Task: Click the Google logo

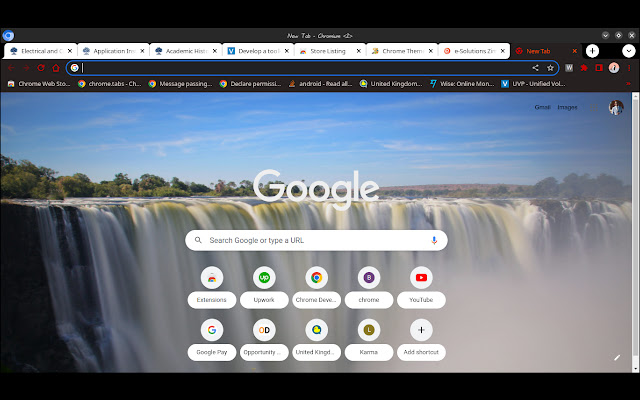Action: pos(316,189)
